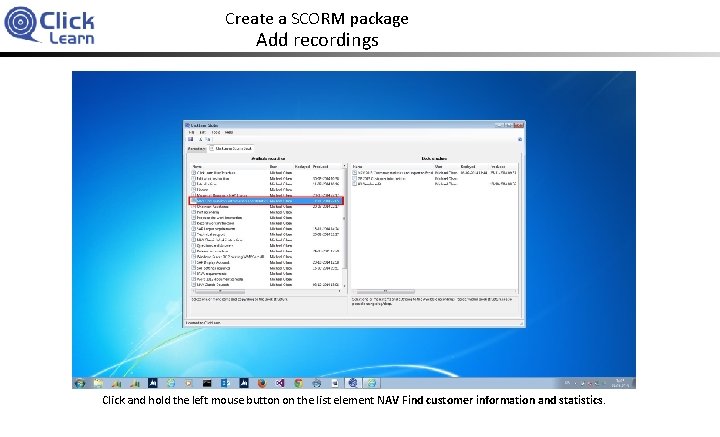Image resolution: width=720 pixels, height=437 pixels.
Task: Open Outlook from the taskbar
Action: (x=225, y=383)
